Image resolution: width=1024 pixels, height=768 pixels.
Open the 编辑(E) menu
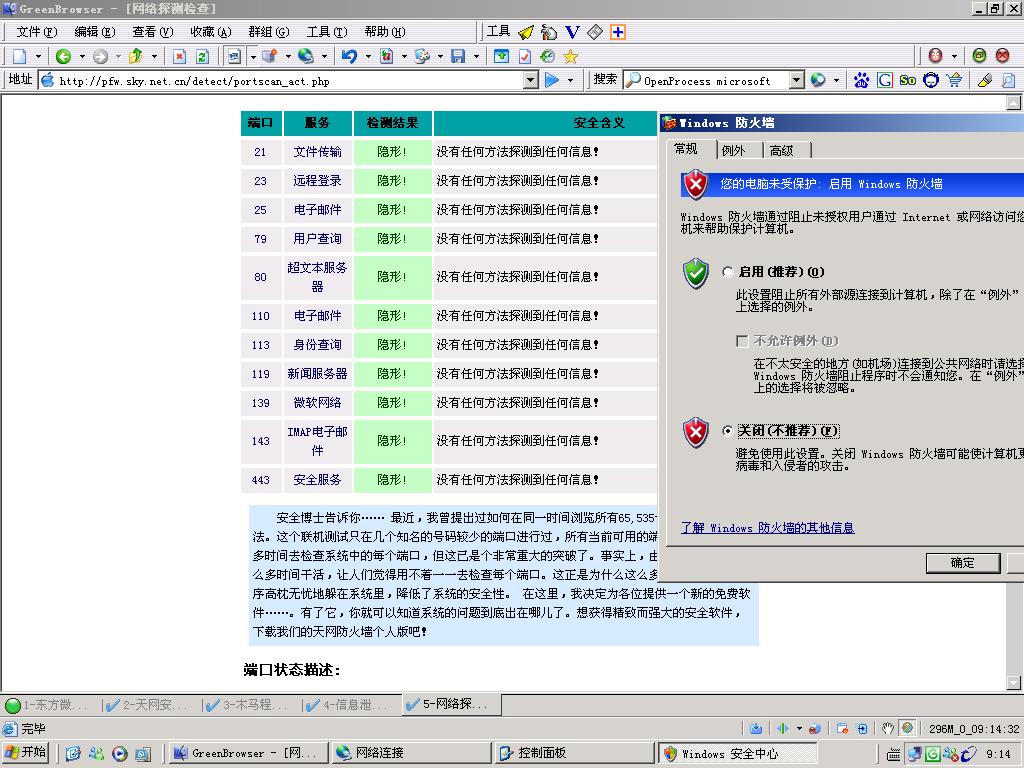pyautogui.click(x=95, y=31)
